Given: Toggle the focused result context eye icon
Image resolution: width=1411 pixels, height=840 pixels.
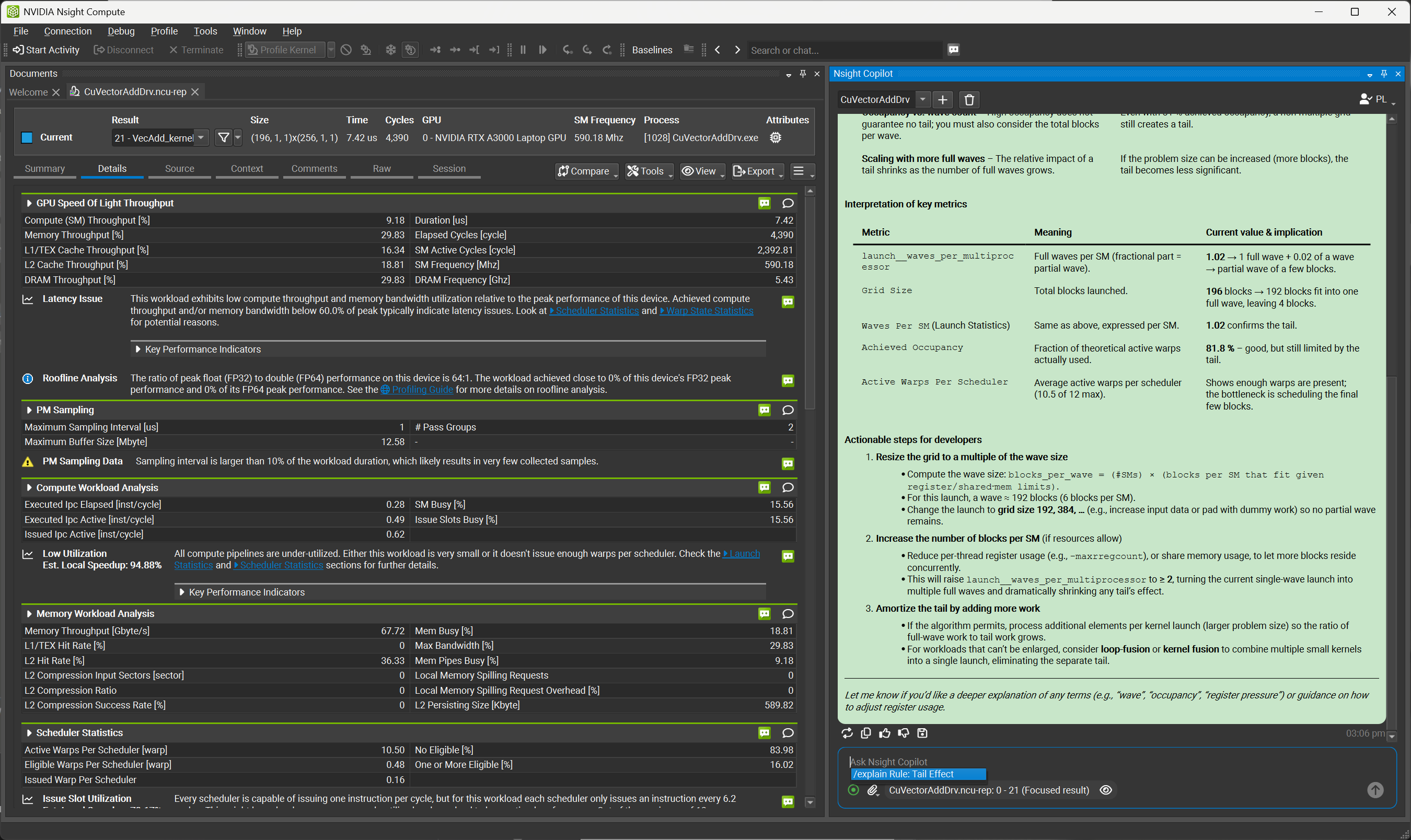Looking at the screenshot, I should point(1106,790).
